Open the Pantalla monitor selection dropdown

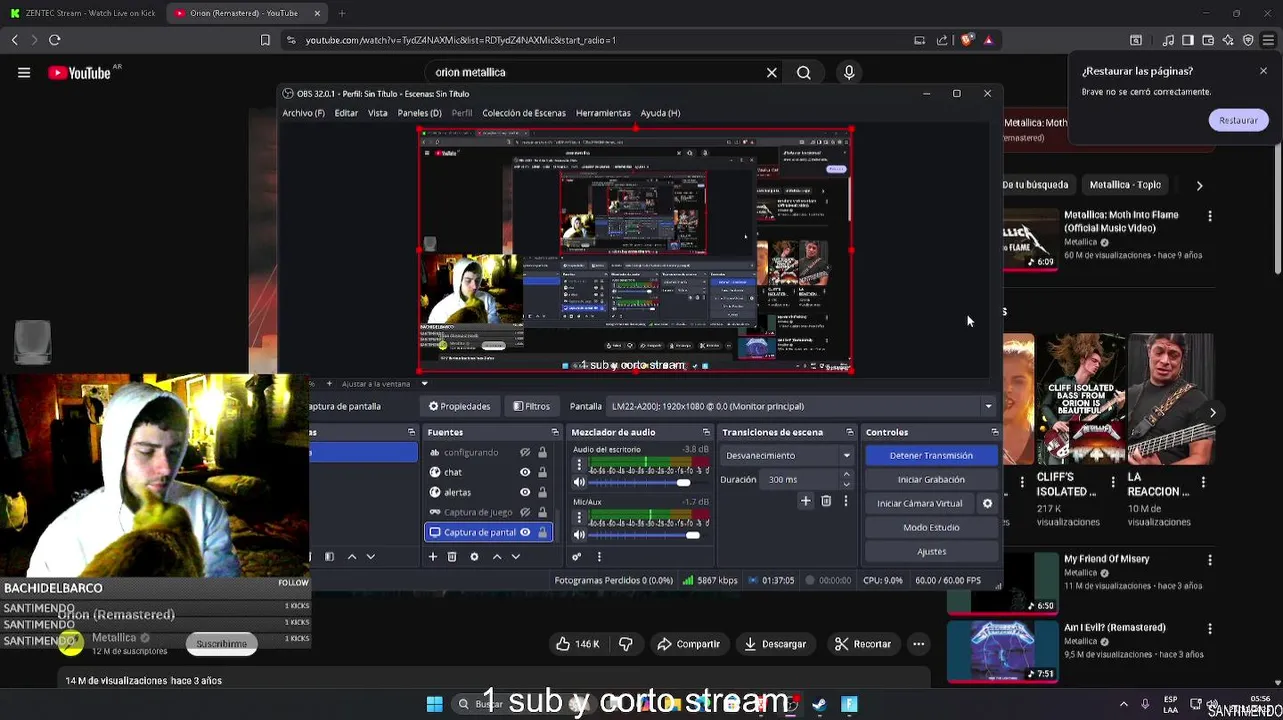tap(802, 406)
